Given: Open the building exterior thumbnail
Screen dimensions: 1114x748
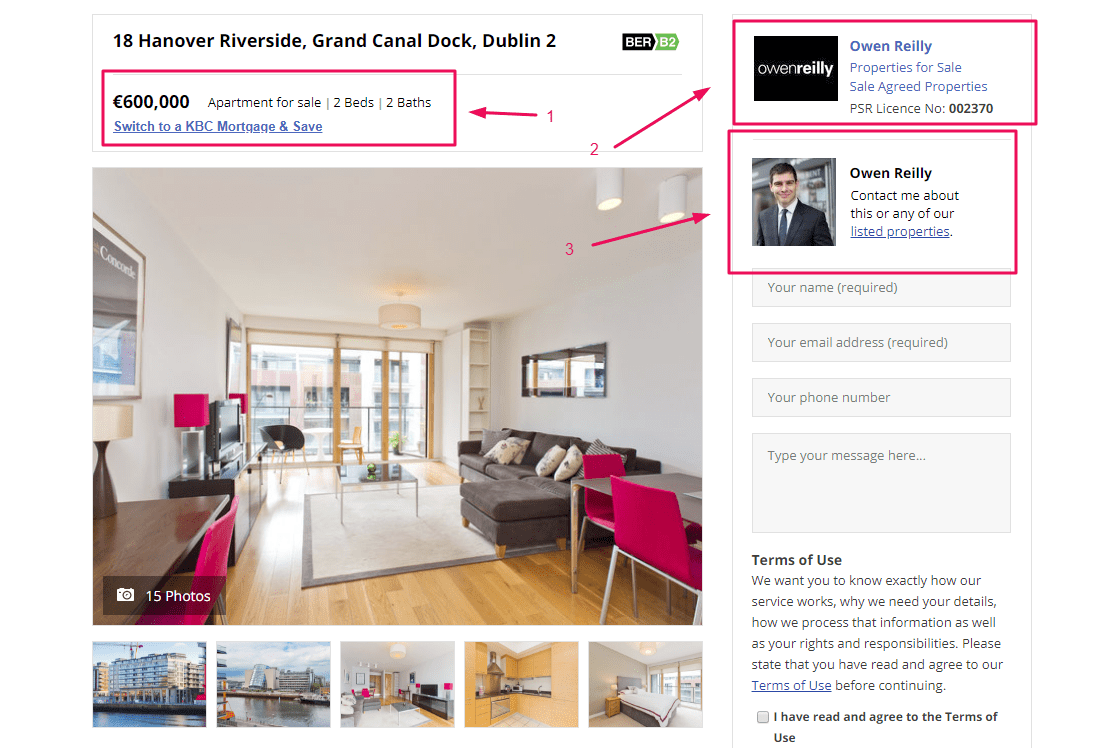Looking at the screenshot, I should pyautogui.click(x=149, y=684).
